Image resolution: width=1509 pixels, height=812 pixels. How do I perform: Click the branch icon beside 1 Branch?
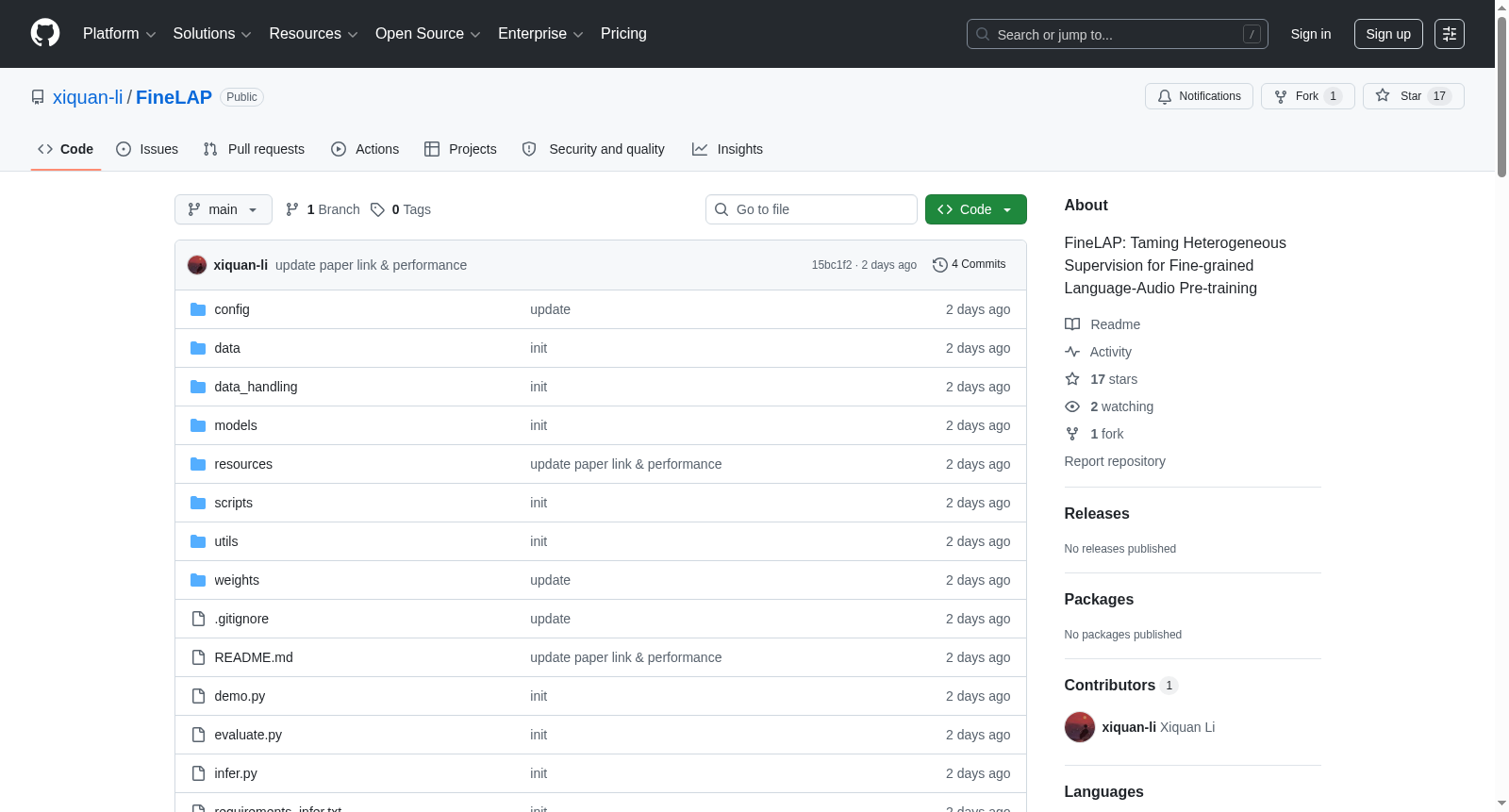292,209
